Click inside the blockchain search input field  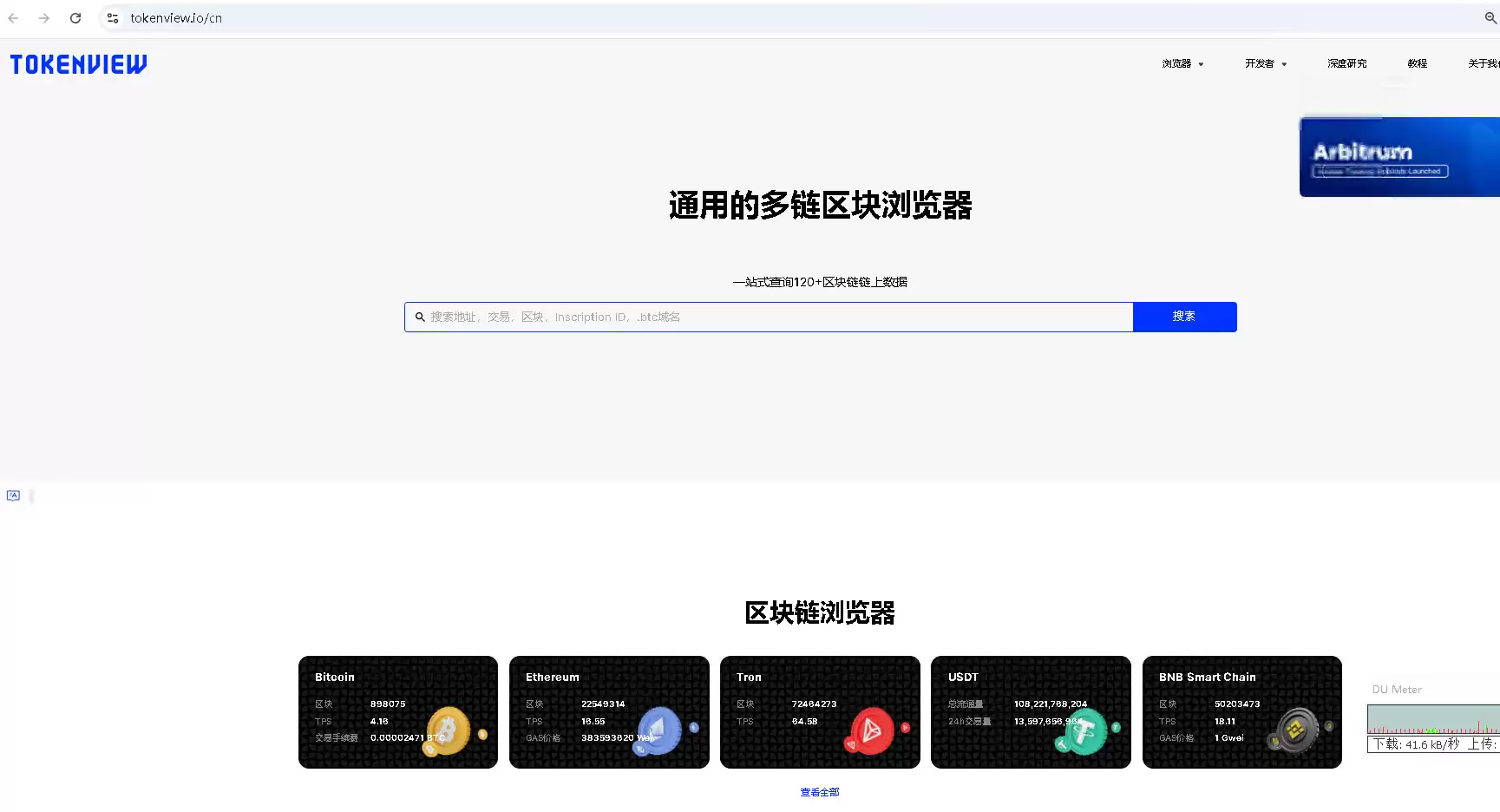[x=763, y=317]
